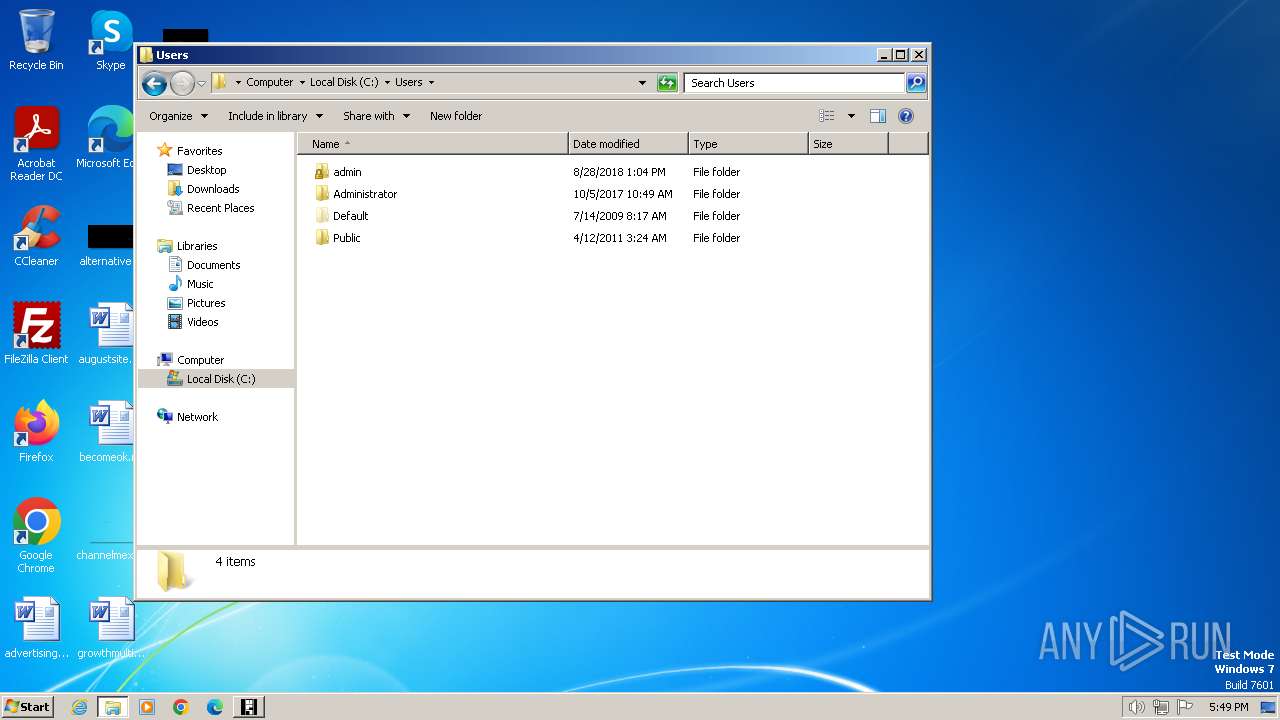Click the search magnifier icon
Screen dimensions: 1280x720
tap(916, 83)
